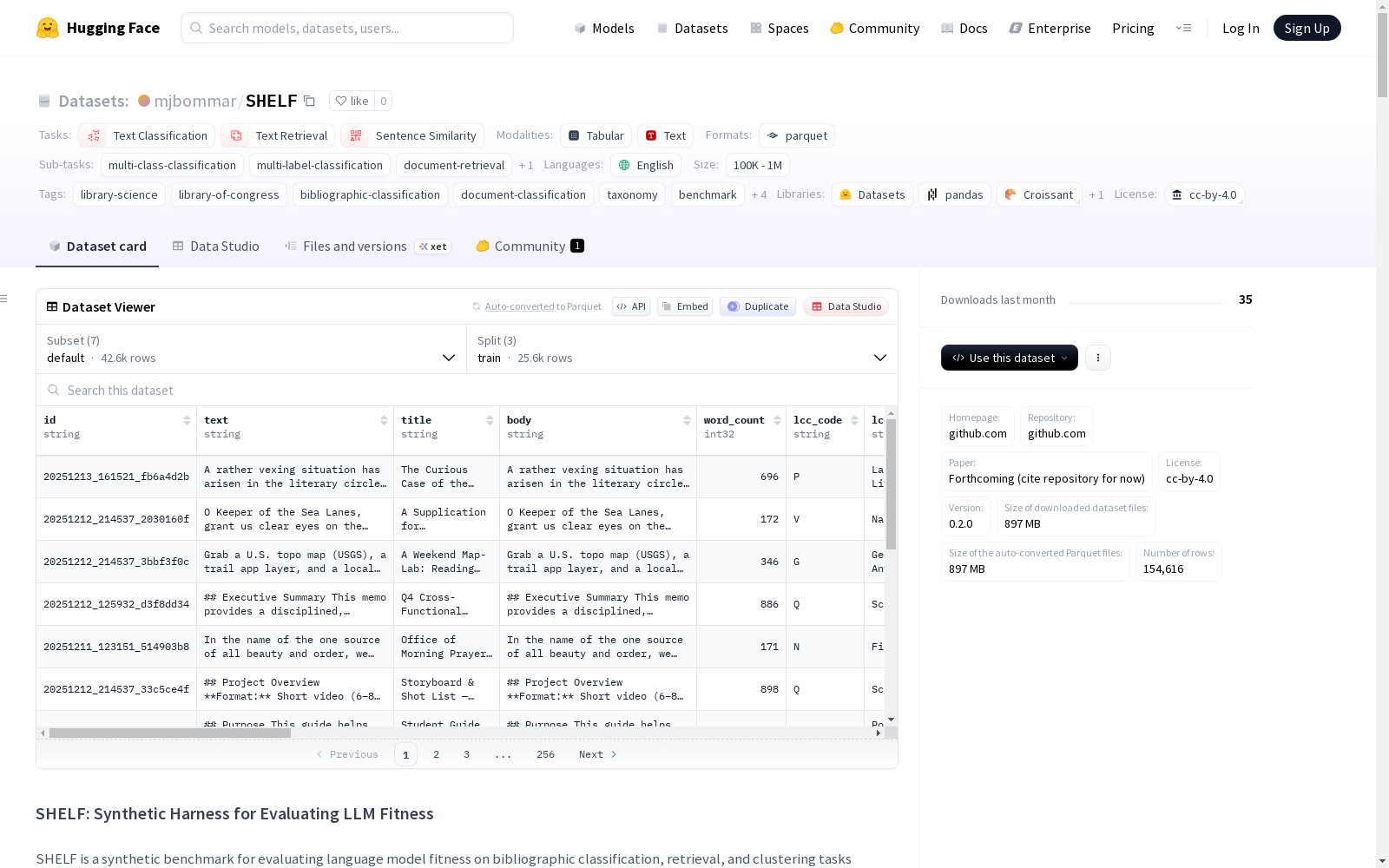Click the Text Classification task tag
The image size is (1389, 868).
click(147, 135)
